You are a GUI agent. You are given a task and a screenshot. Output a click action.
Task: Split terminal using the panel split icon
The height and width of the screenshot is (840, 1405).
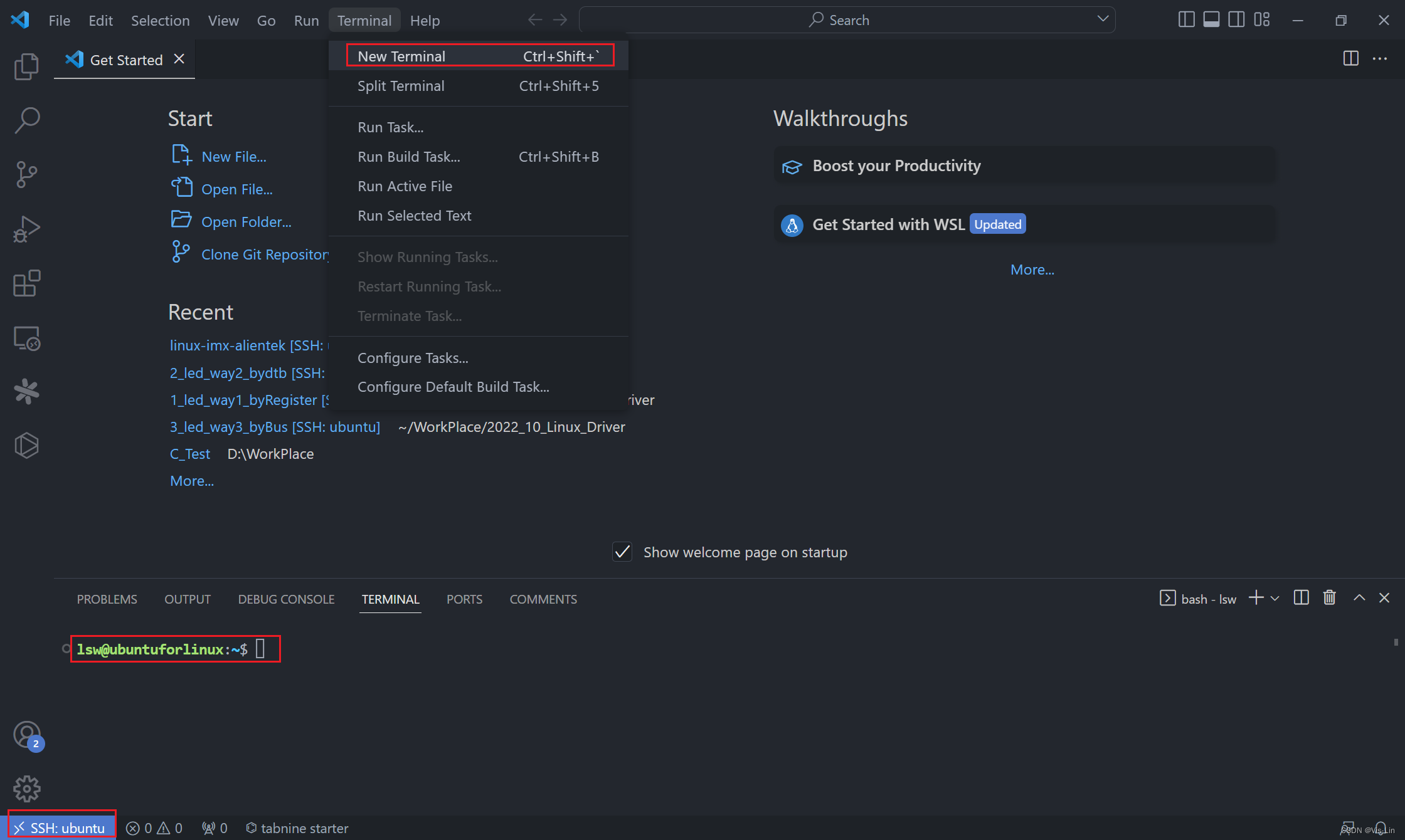[x=1301, y=598]
